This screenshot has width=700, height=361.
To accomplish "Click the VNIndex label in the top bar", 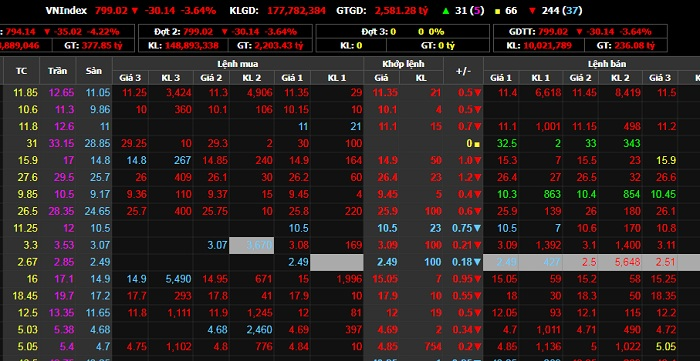I will point(66,10).
